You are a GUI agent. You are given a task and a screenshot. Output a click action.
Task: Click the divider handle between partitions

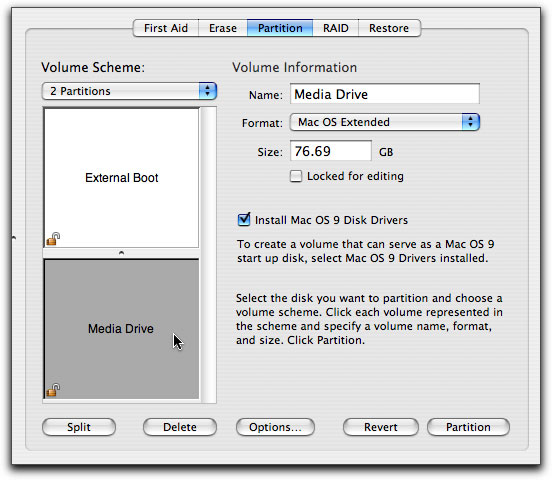pyautogui.click(x=121, y=253)
